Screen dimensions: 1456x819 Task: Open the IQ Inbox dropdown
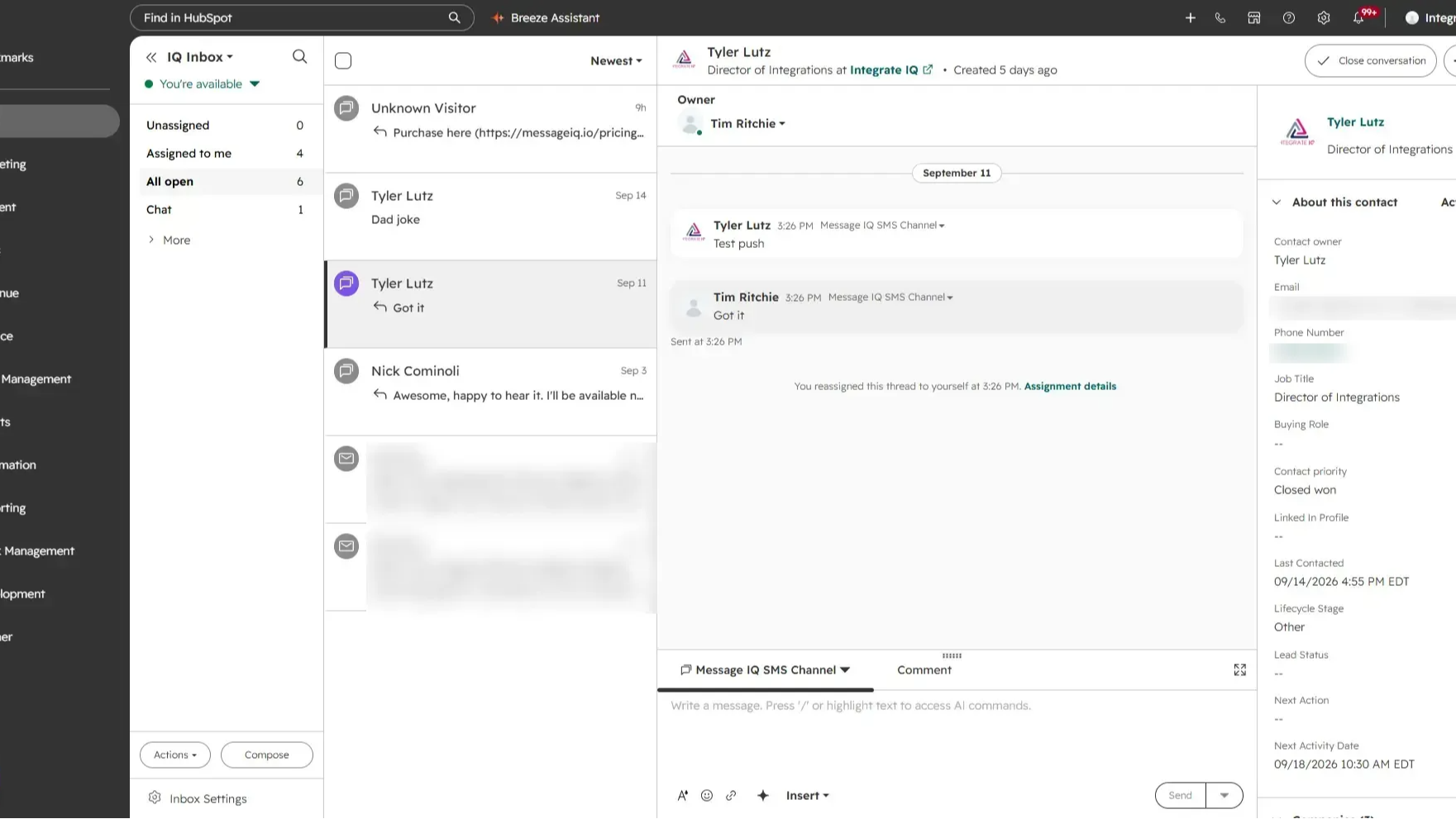click(200, 57)
